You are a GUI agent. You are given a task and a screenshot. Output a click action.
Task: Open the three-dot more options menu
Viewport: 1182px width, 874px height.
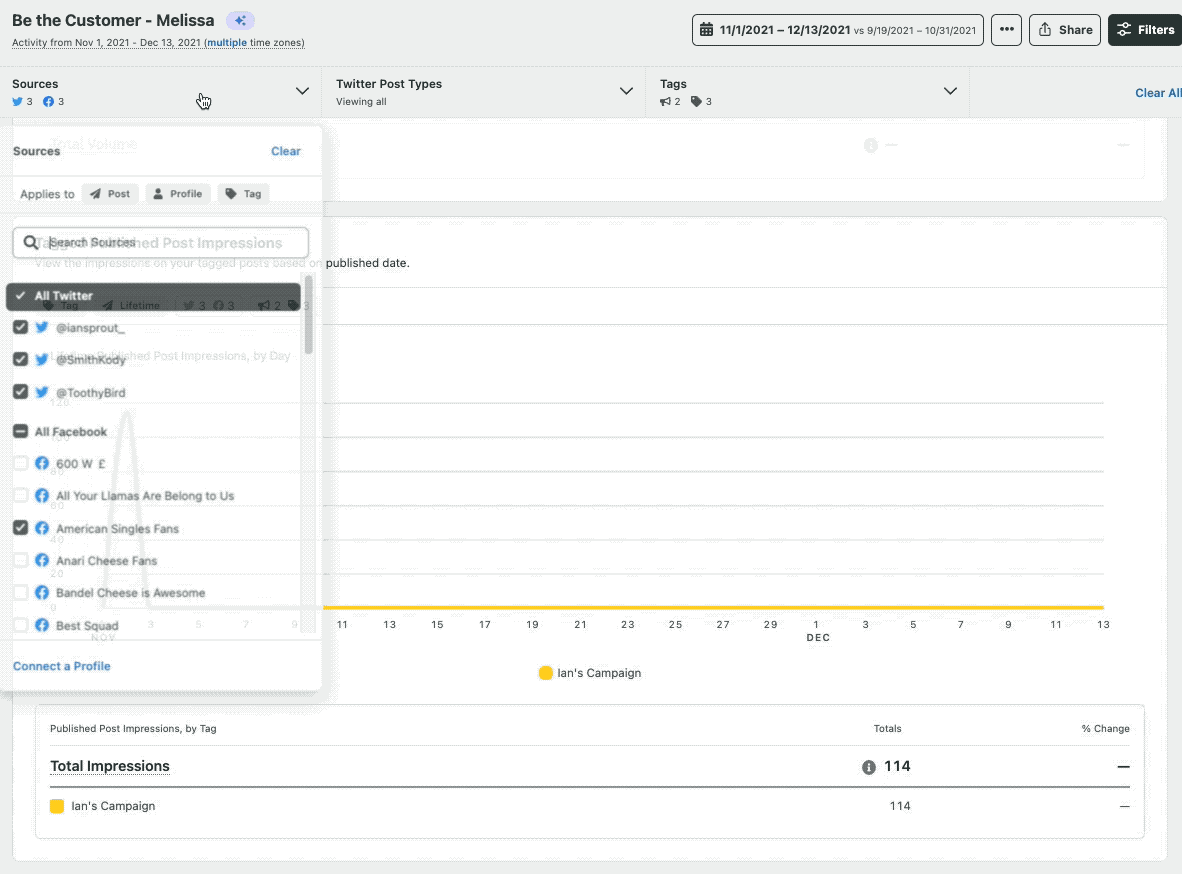click(x=1006, y=30)
